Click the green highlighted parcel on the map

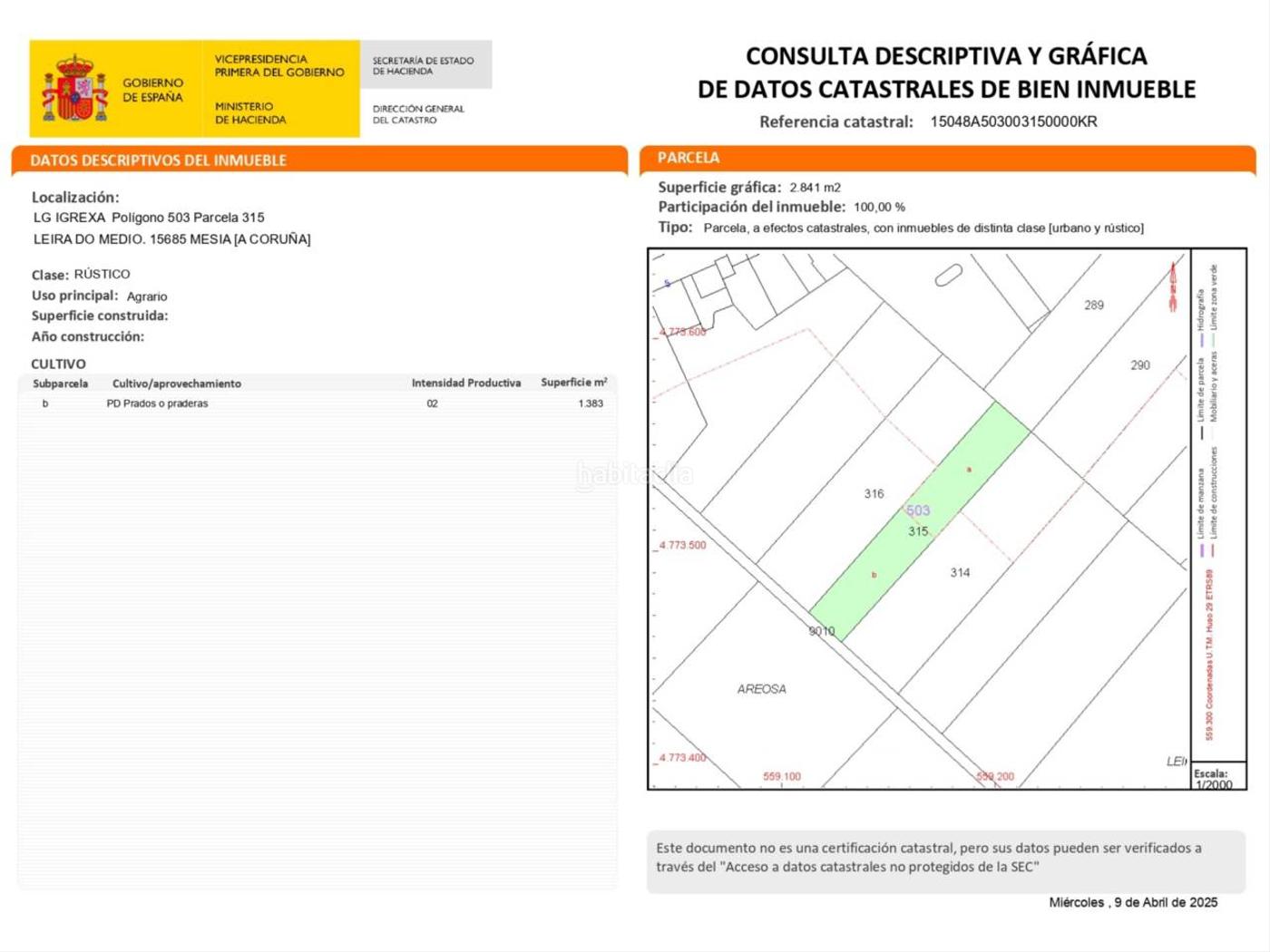pyautogui.click(x=920, y=522)
